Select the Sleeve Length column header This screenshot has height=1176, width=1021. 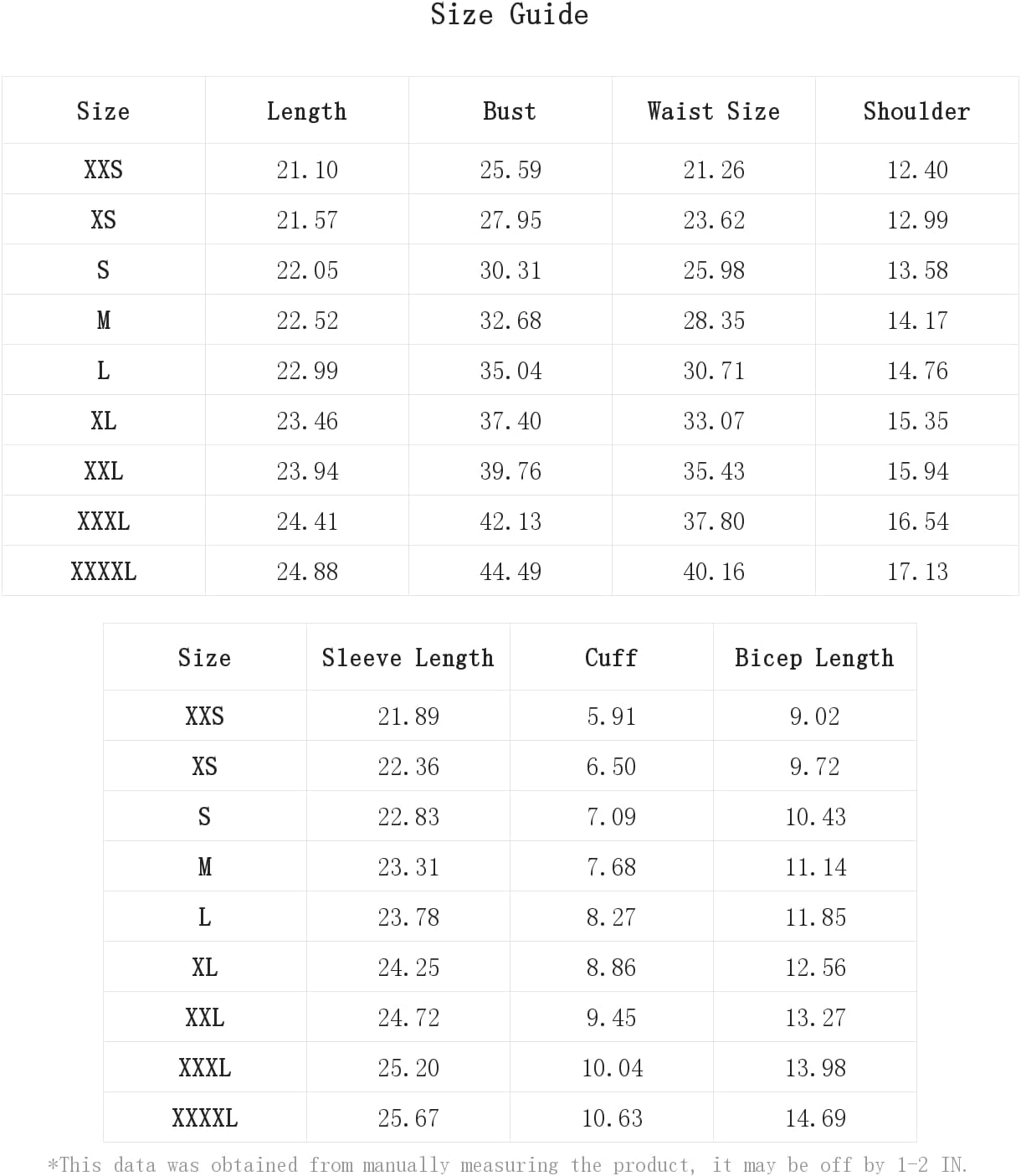point(408,658)
